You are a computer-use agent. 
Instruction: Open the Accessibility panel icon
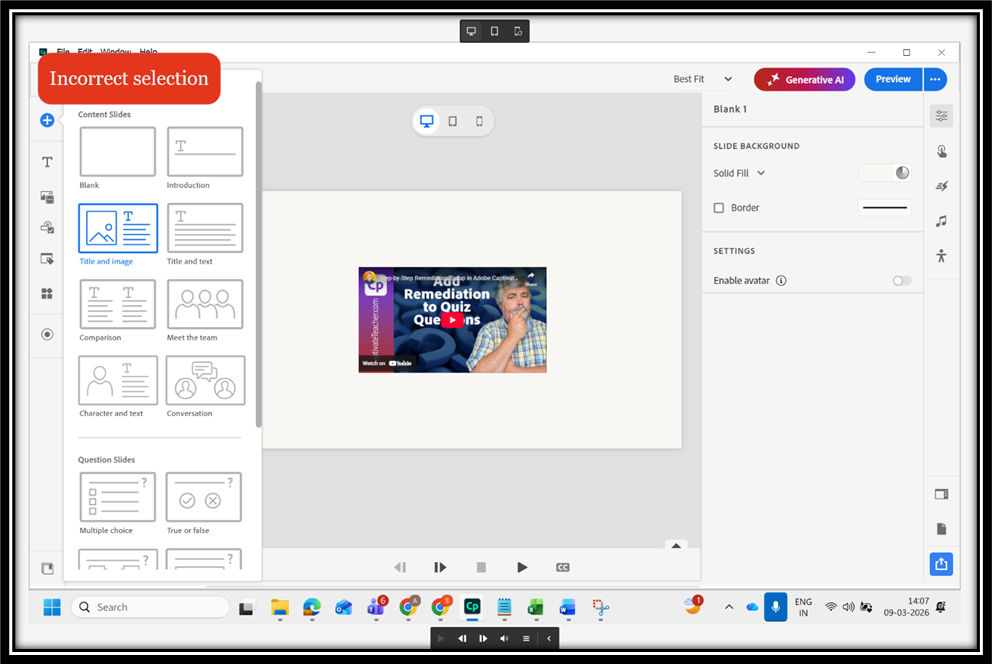941,256
